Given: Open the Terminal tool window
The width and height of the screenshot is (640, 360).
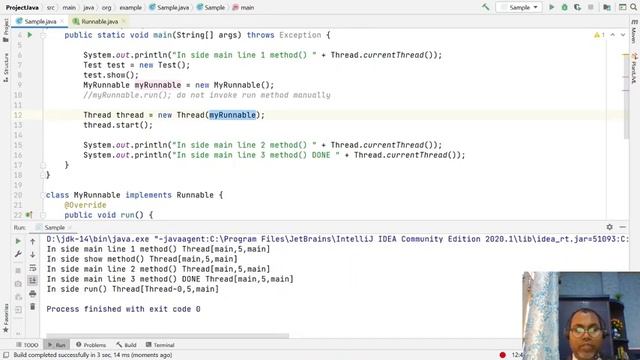Looking at the screenshot, I should (160, 345).
